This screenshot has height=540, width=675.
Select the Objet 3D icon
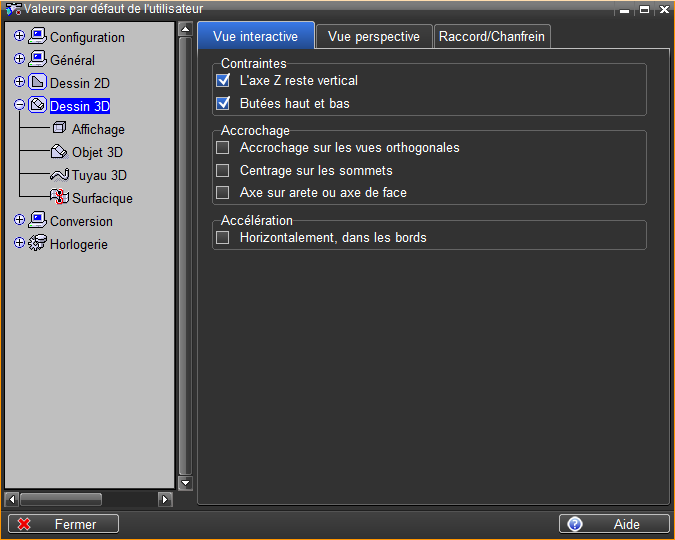click(x=59, y=152)
